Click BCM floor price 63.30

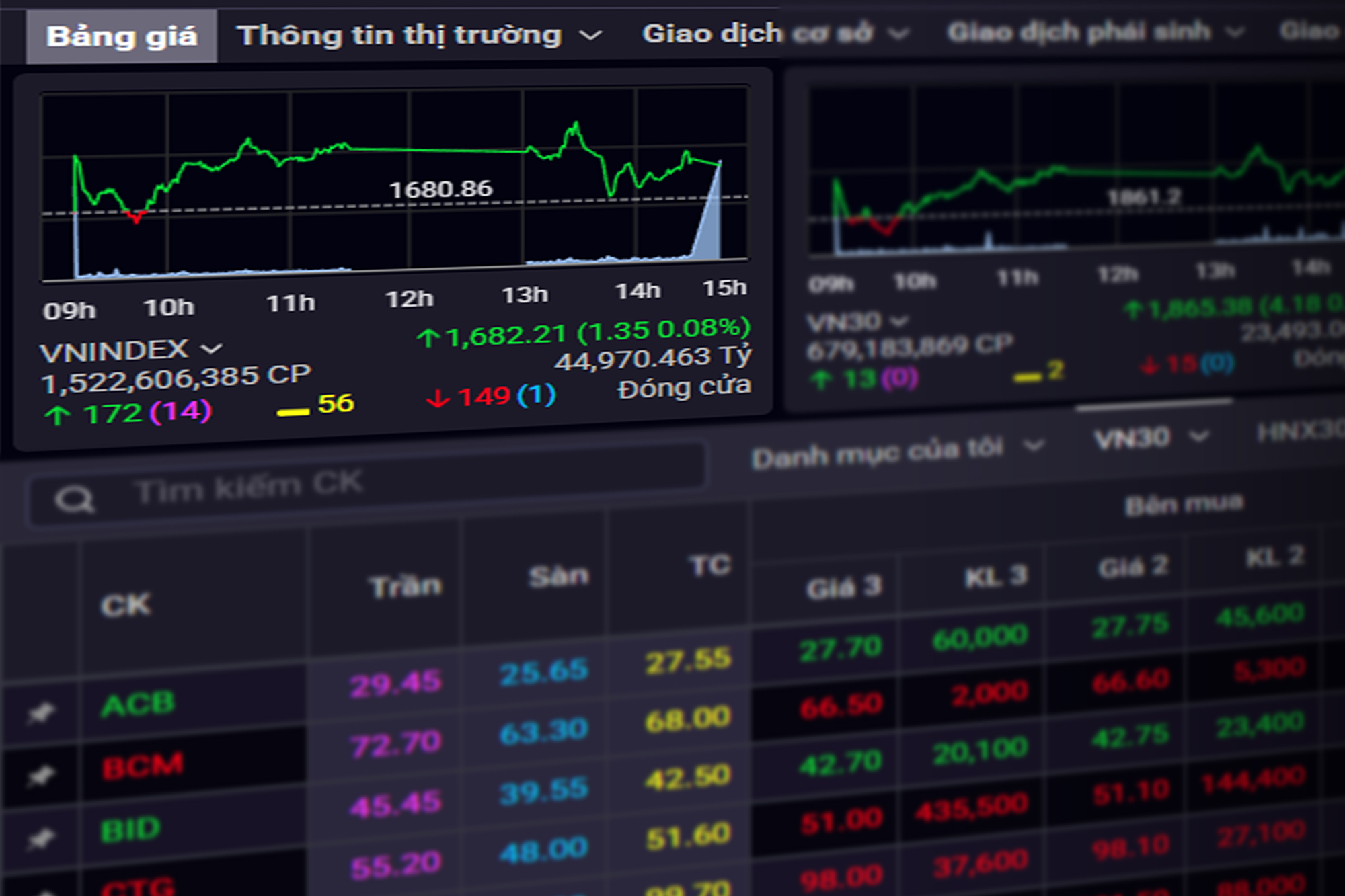click(x=544, y=732)
